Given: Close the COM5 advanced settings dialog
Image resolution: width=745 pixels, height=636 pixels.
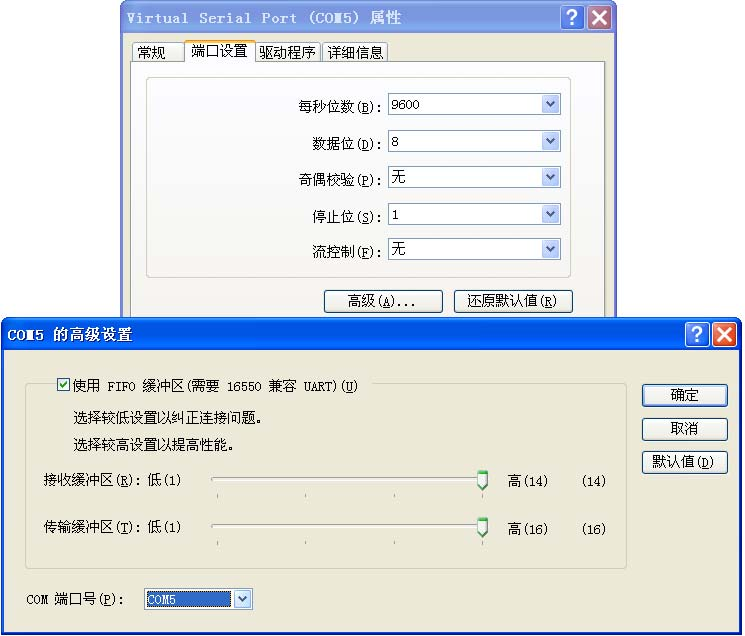Looking at the screenshot, I should coord(724,335).
